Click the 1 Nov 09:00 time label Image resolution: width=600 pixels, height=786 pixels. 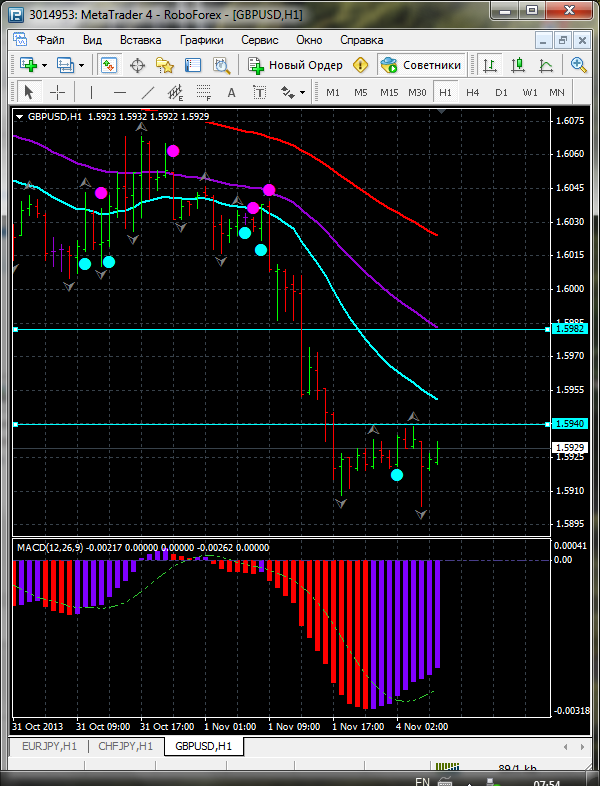(x=294, y=726)
